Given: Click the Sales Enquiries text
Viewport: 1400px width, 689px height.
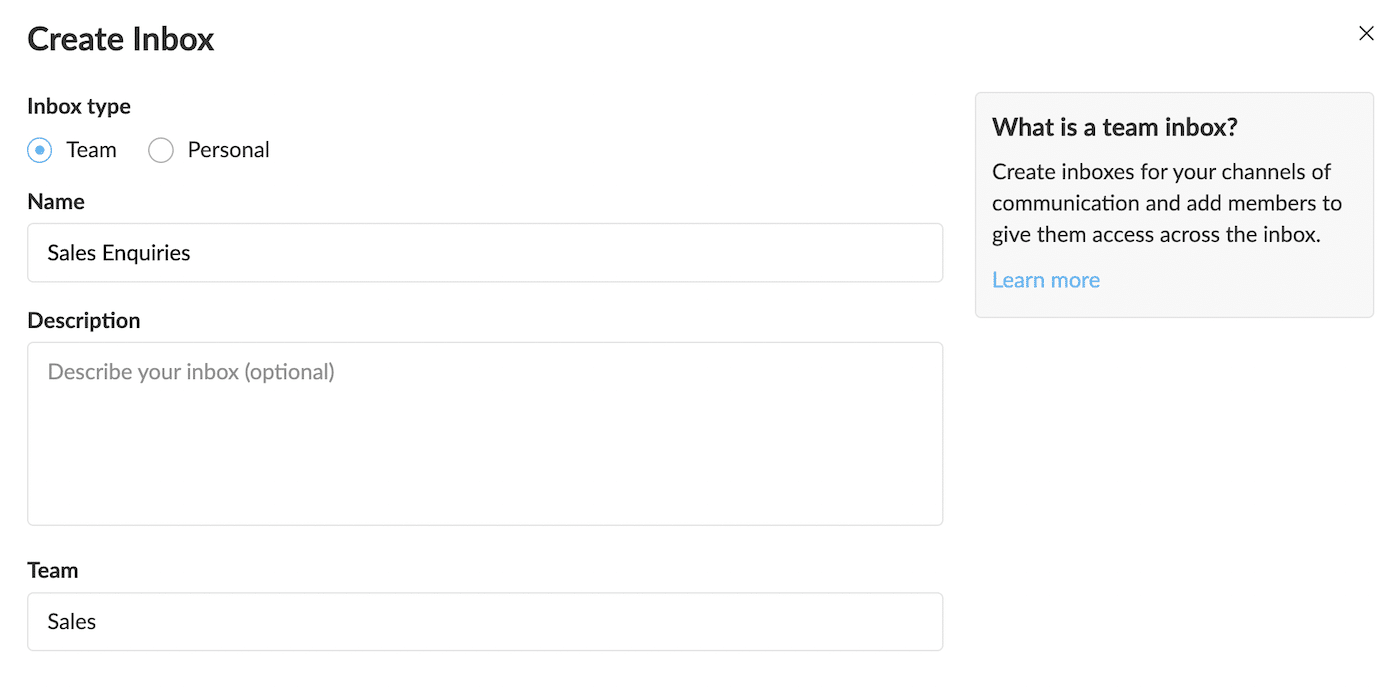Looking at the screenshot, I should pos(117,252).
